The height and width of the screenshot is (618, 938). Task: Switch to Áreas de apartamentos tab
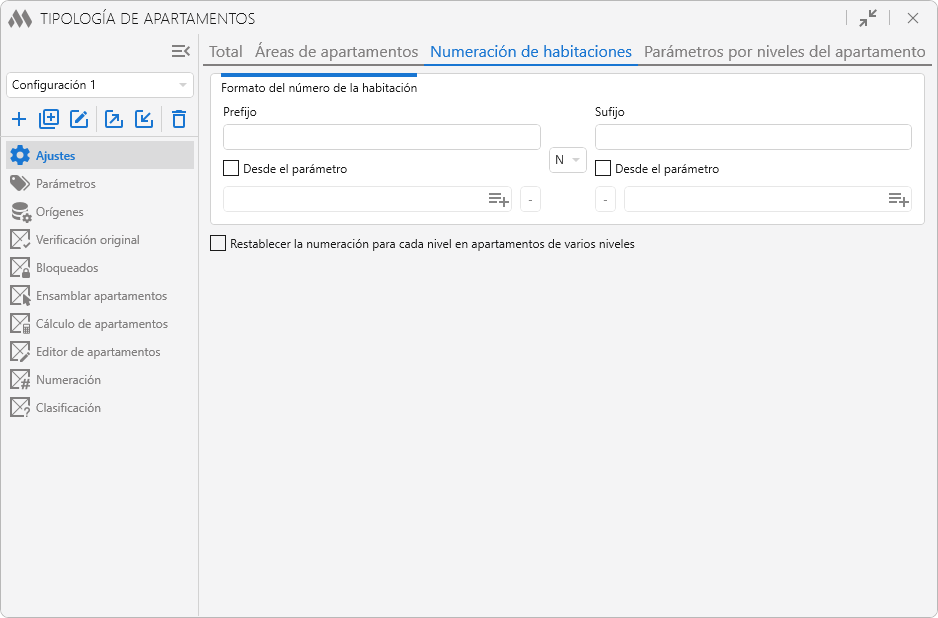tap(336, 52)
